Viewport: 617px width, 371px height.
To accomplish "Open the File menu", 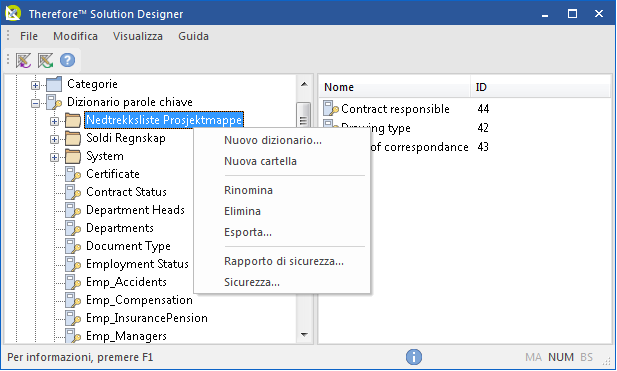I will 29,36.
